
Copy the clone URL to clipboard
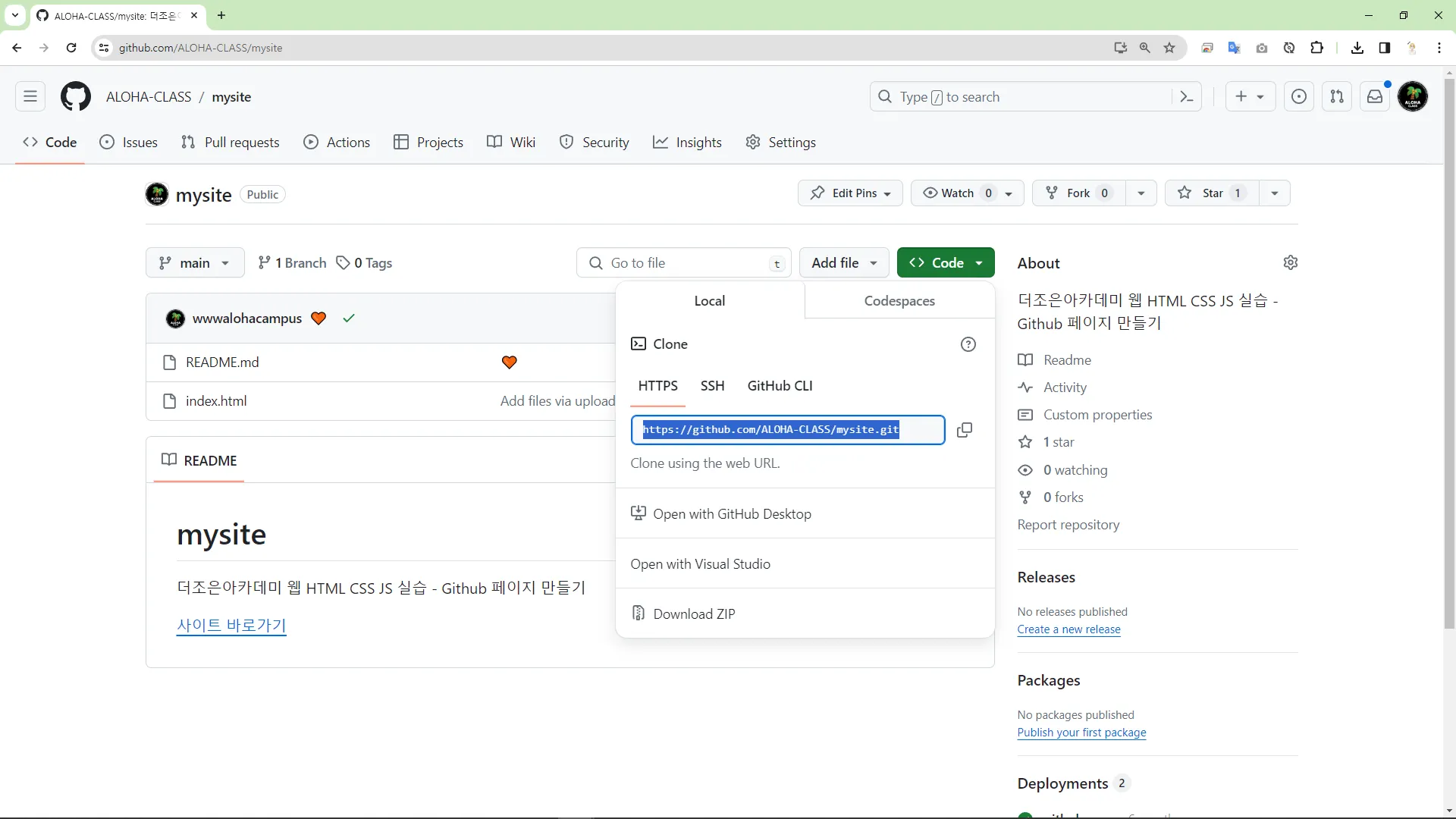click(964, 430)
